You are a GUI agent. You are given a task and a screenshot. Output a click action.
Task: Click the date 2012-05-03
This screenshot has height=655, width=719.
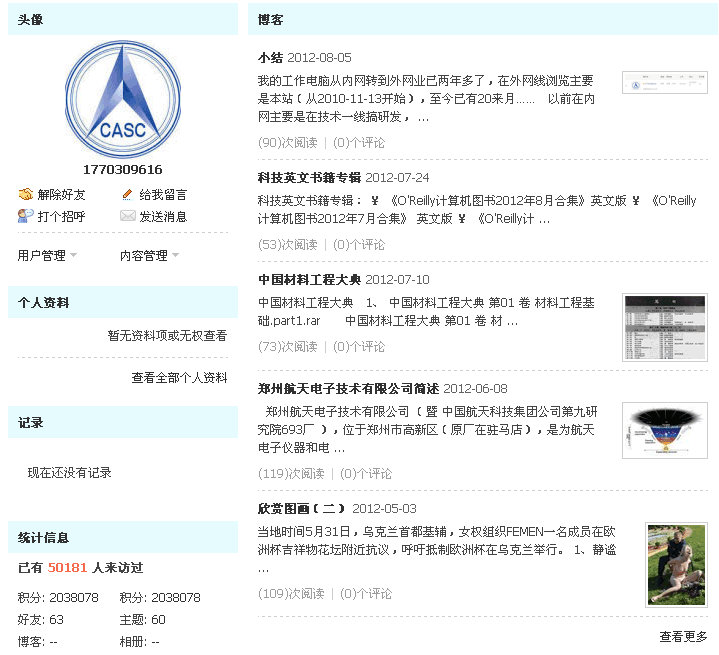[x=384, y=509]
